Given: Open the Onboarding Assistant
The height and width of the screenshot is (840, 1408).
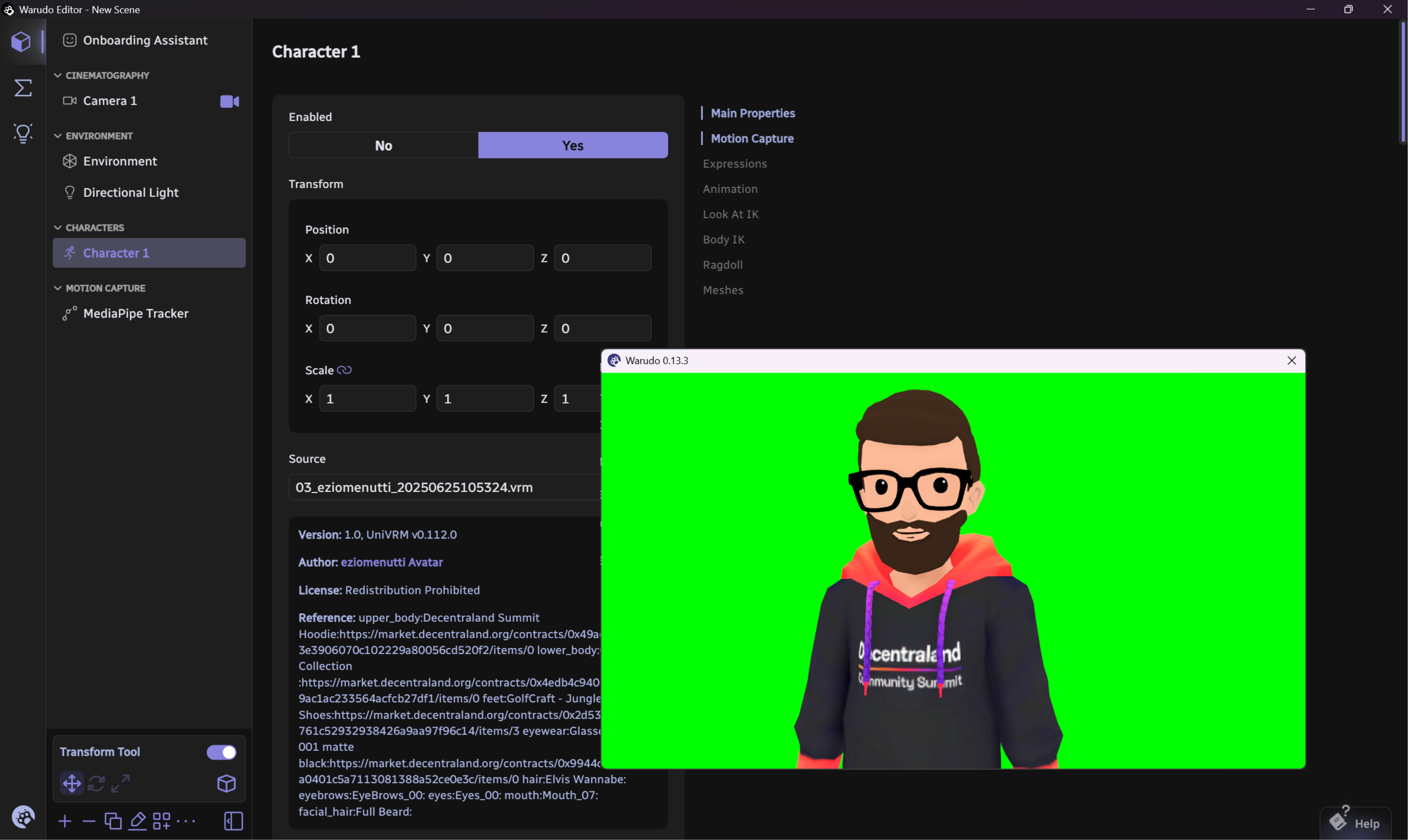Looking at the screenshot, I should click(x=149, y=40).
